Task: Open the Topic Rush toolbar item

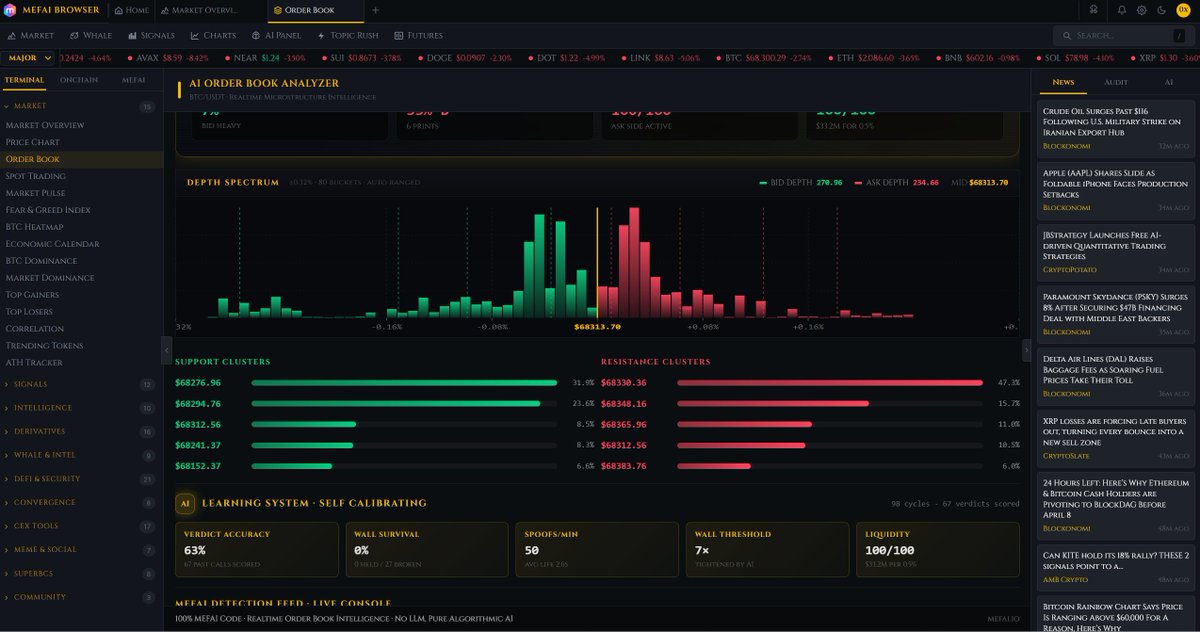Action: (x=348, y=35)
